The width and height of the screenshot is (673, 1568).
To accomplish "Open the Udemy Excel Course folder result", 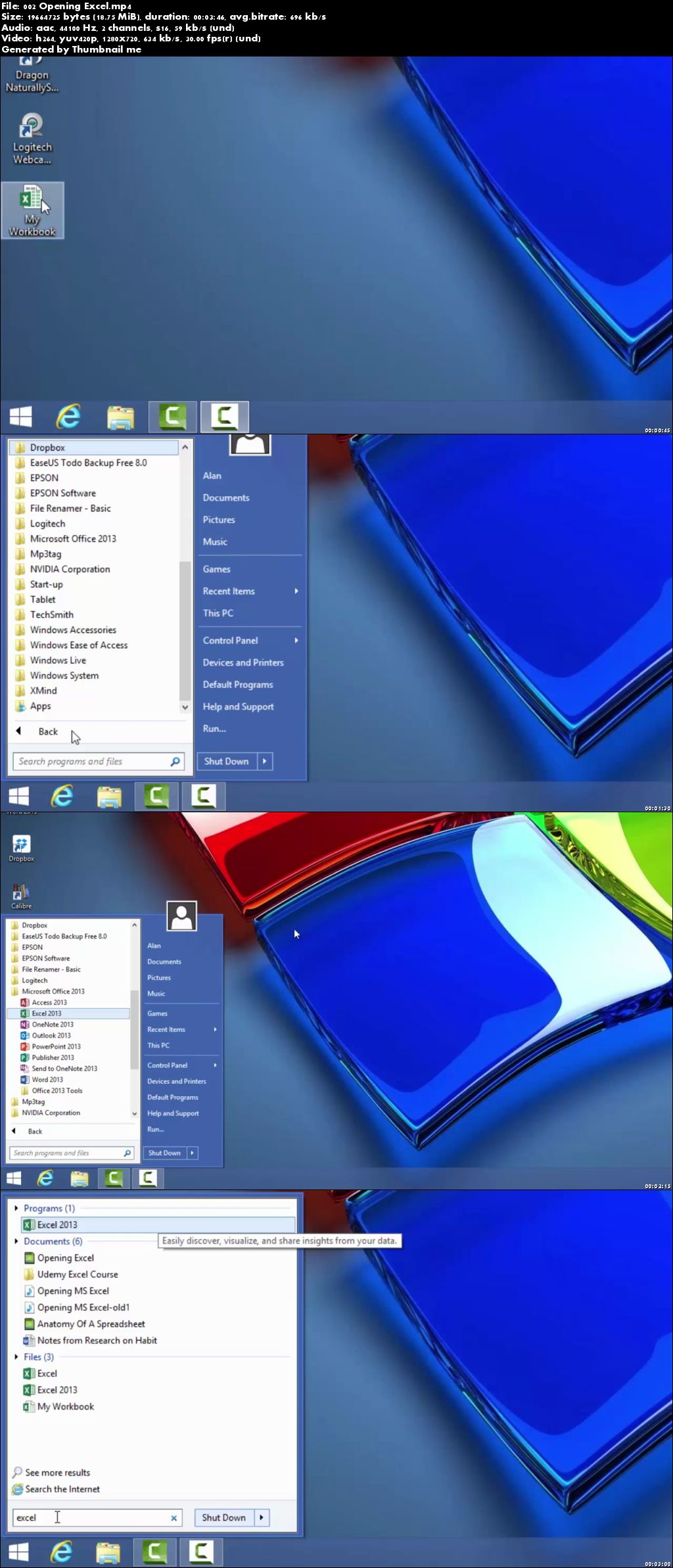I will tap(71, 1274).
